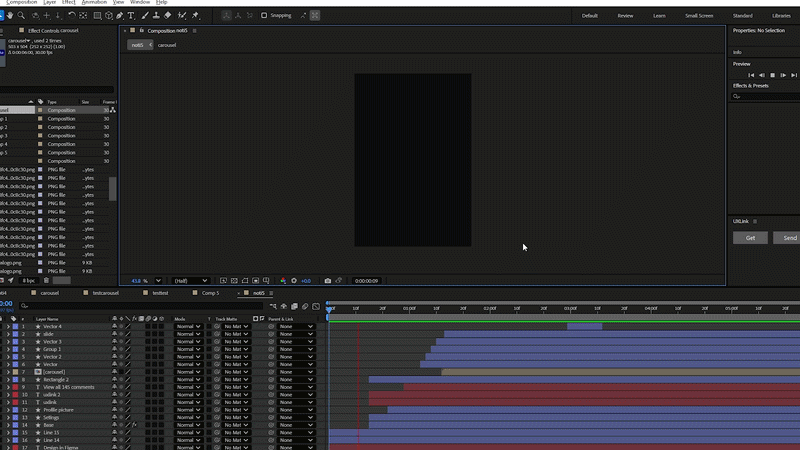Toggle quality switch for Group 1 layer
The width and height of the screenshot is (800, 450).
128,349
